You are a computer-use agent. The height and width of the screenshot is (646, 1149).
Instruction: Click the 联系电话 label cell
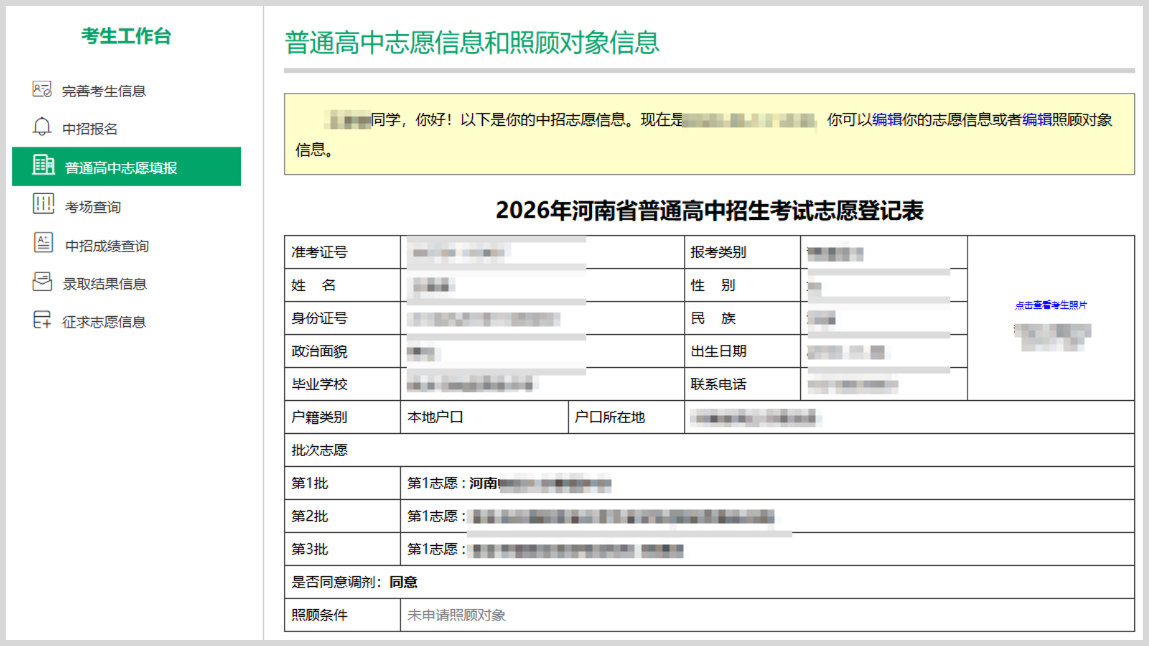click(x=742, y=384)
